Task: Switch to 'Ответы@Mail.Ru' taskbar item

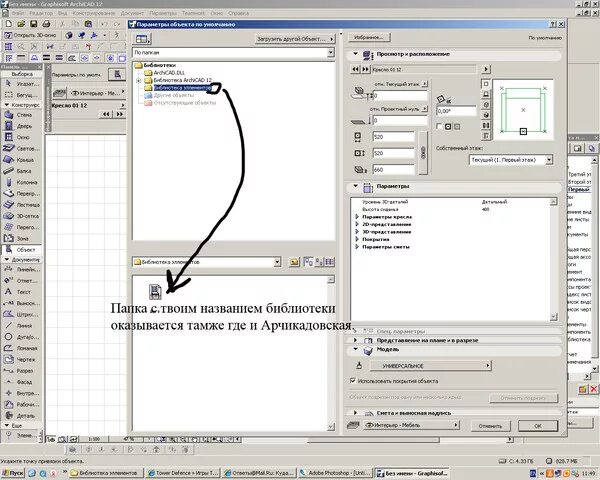Action: (259, 473)
